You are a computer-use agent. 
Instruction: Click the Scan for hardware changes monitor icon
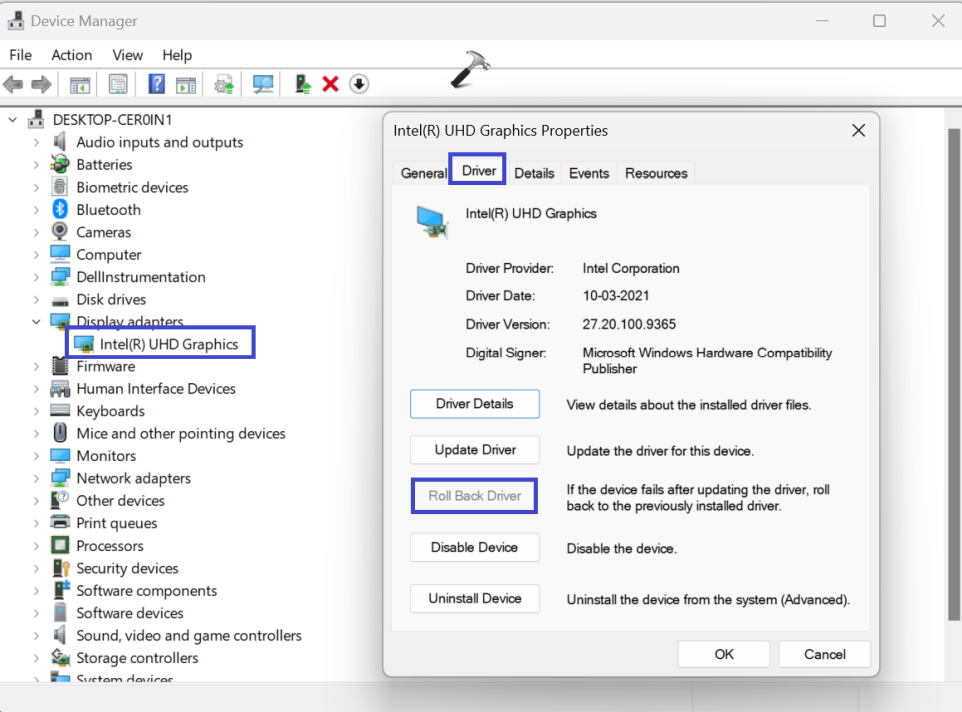pyautogui.click(x=263, y=84)
